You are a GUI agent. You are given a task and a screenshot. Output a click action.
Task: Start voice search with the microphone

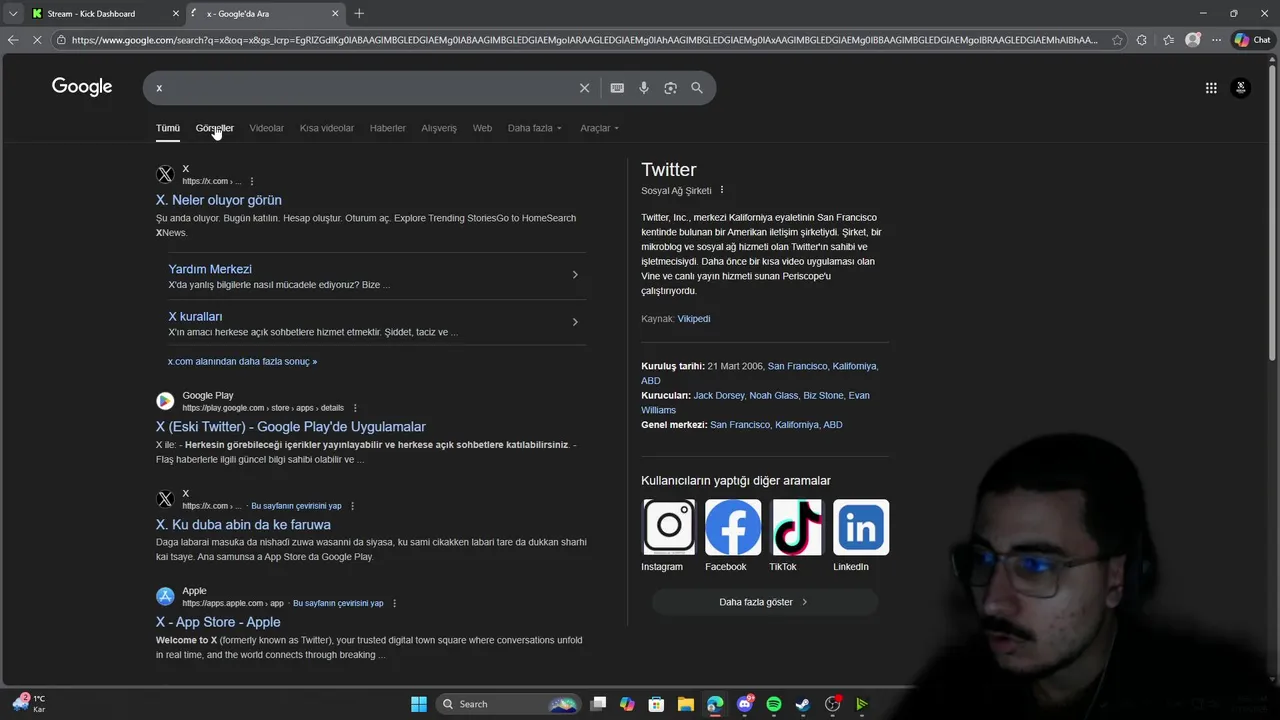click(x=644, y=88)
